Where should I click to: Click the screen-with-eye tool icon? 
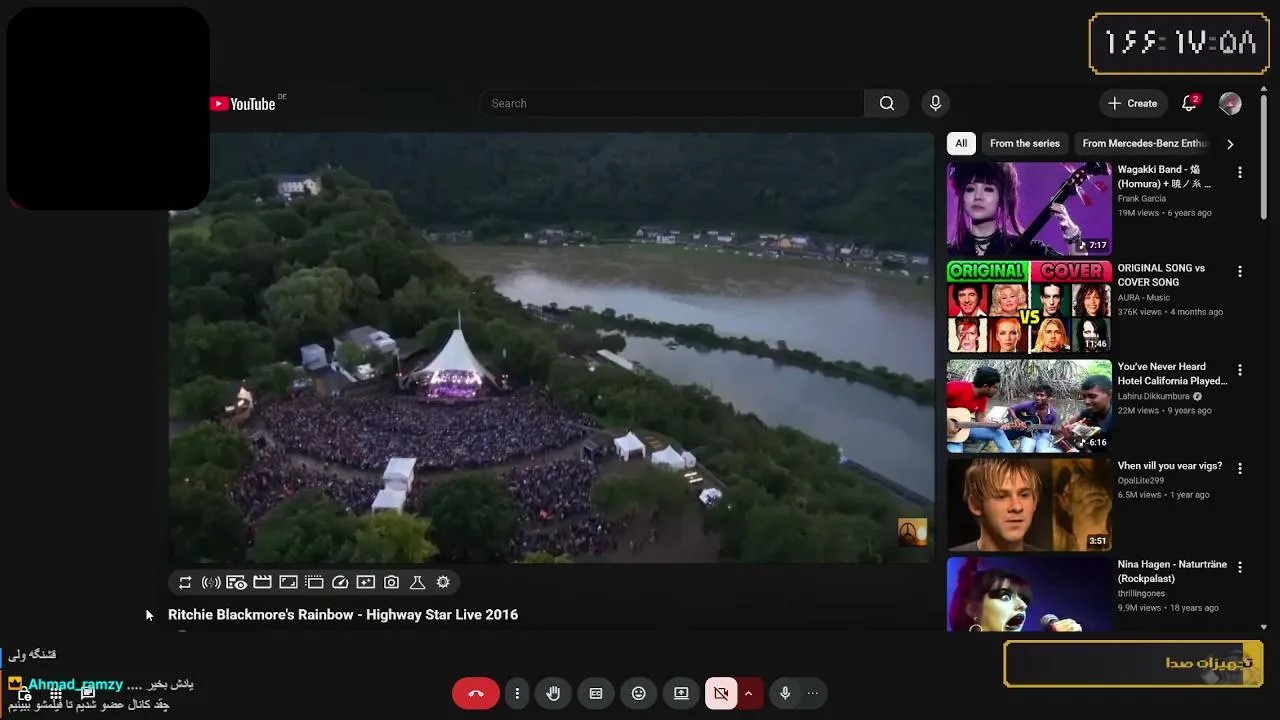tap(237, 582)
